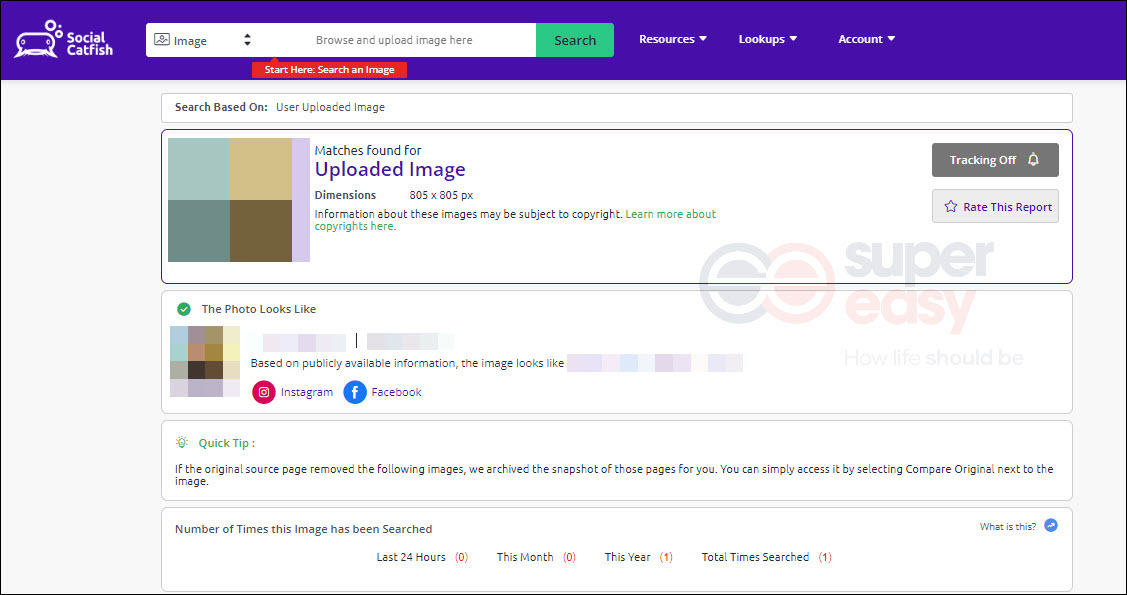Image resolution: width=1127 pixels, height=595 pixels.
Task: Open the Learn more about copyrights link
Action: pos(515,220)
